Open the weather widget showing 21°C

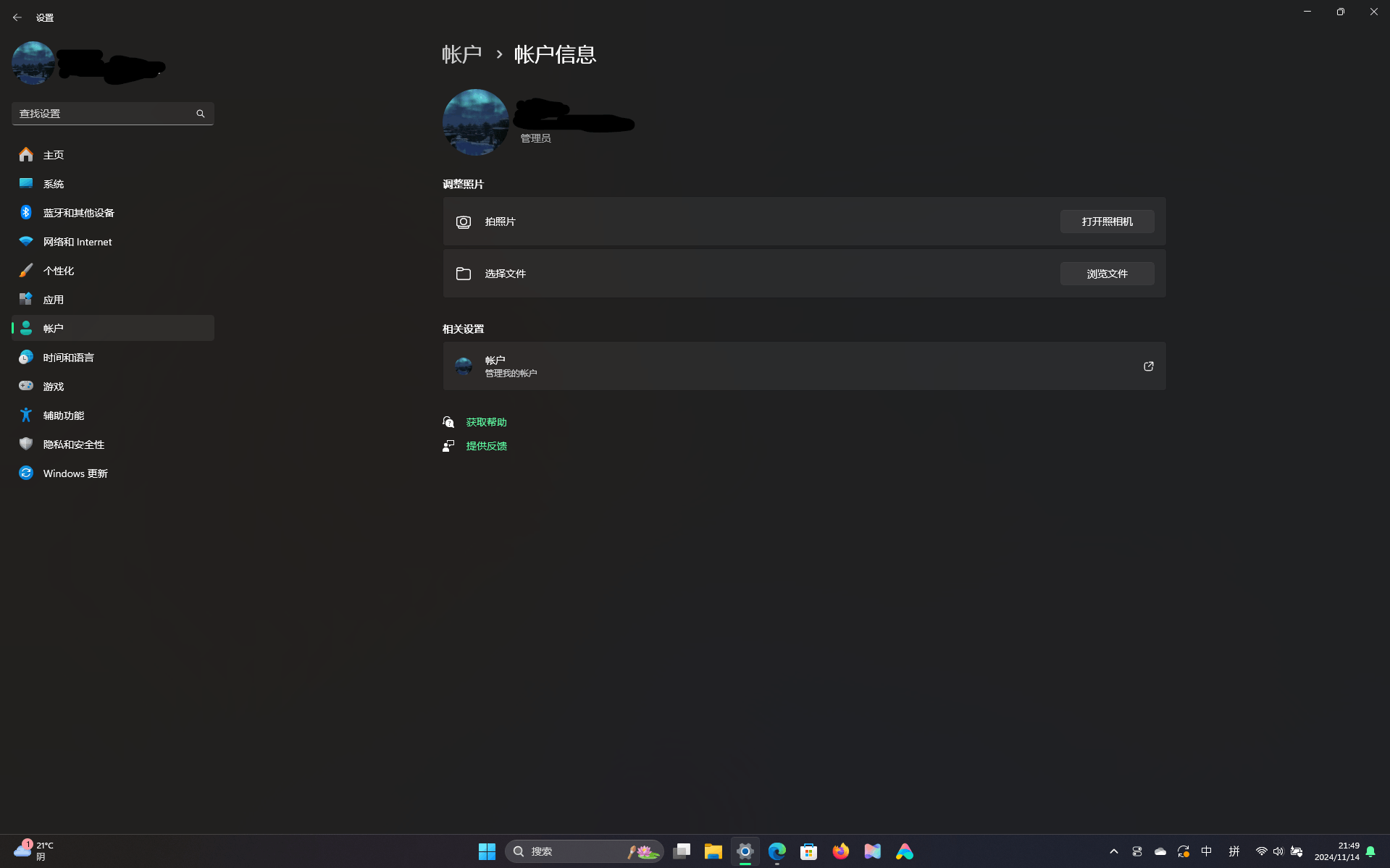tap(34, 851)
